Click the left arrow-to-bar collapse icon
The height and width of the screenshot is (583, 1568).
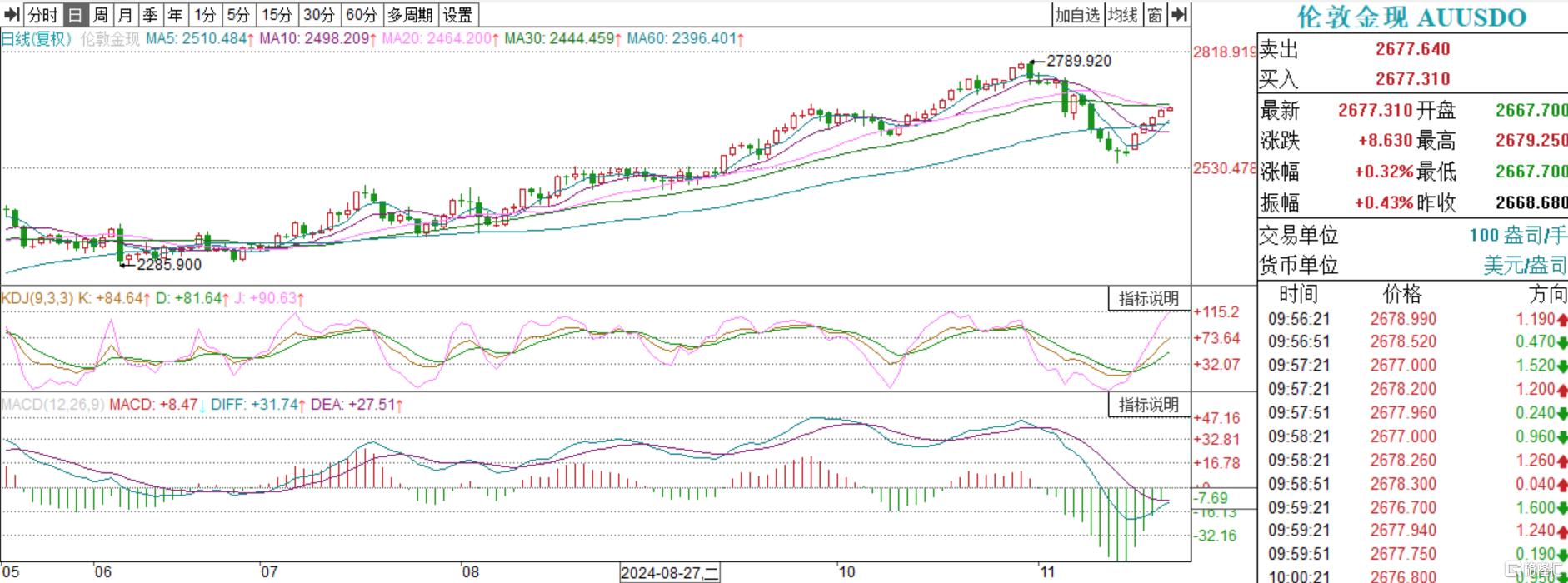12,15
